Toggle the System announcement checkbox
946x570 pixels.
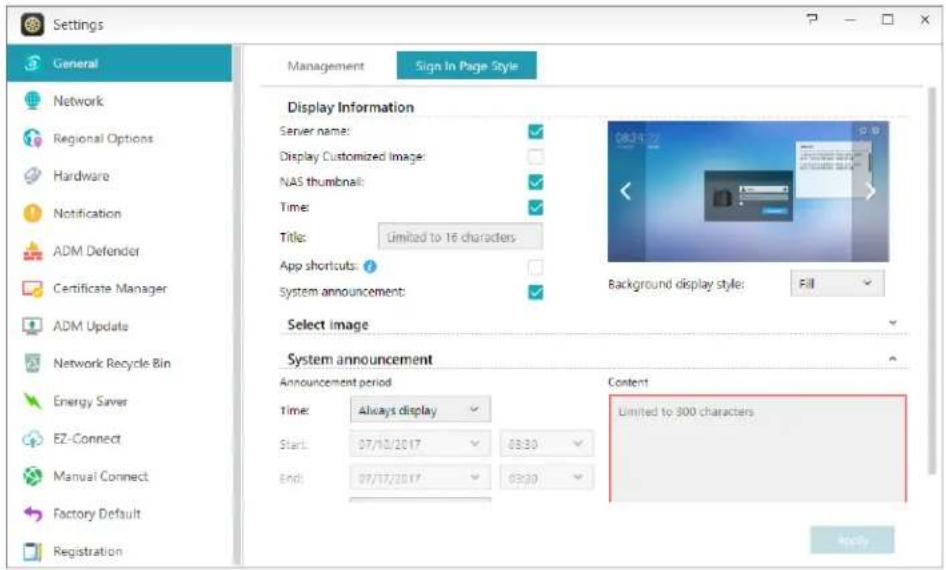[x=535, y=292]
